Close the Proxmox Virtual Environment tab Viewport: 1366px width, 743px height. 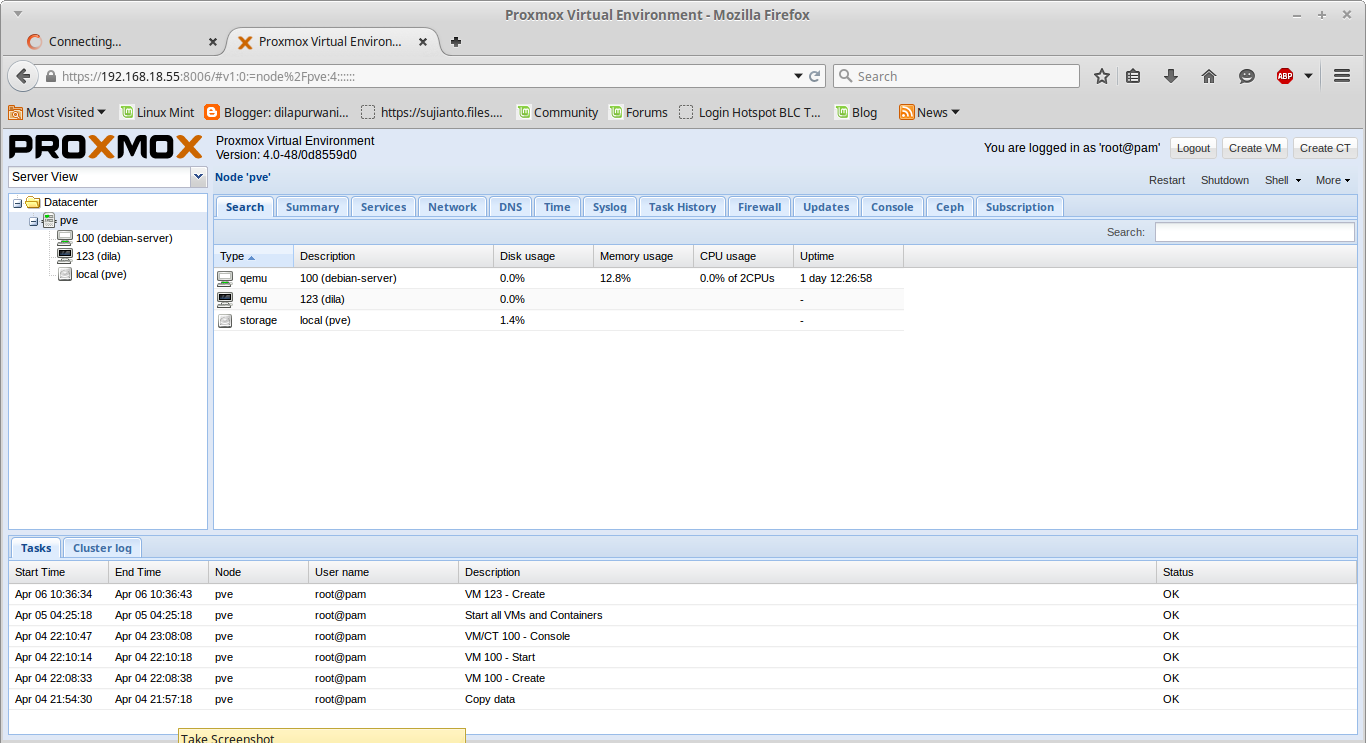423,42
